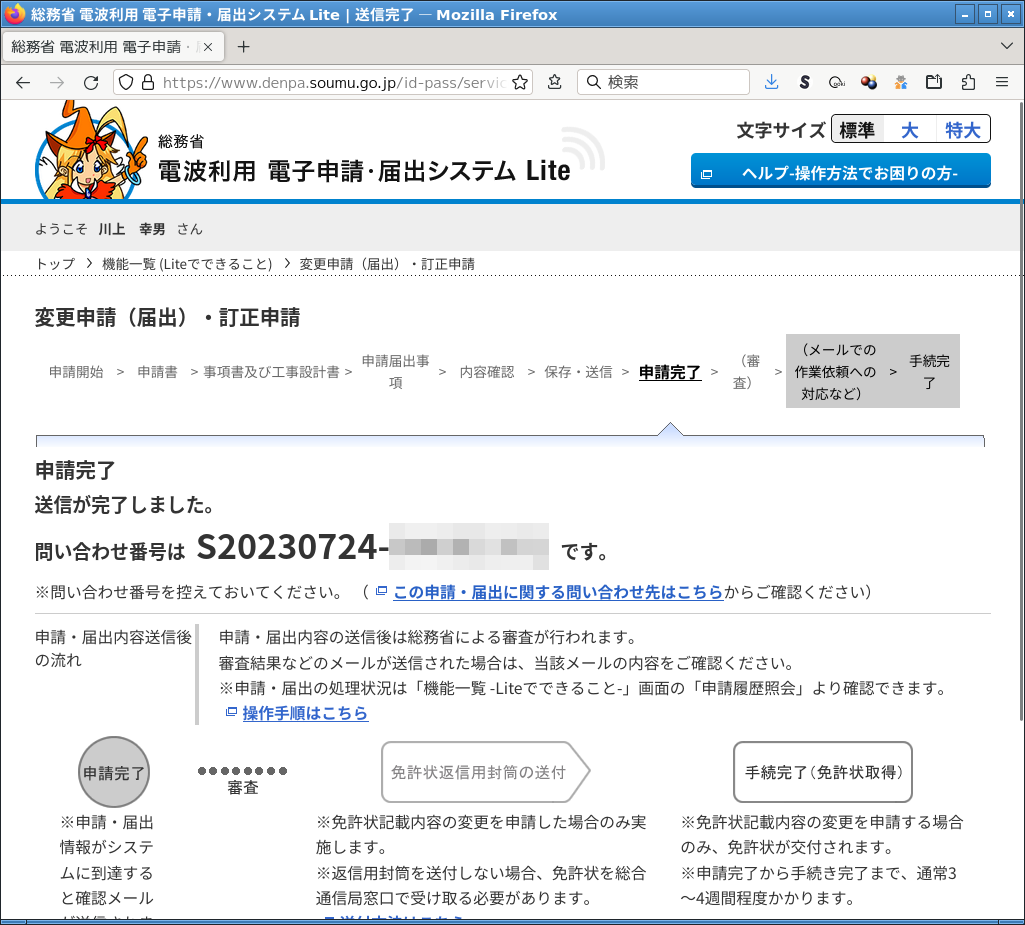This screenshot has width=1025, height=925.
Task: Open the 操作手順はこちら link
Action: click(305, 713)
